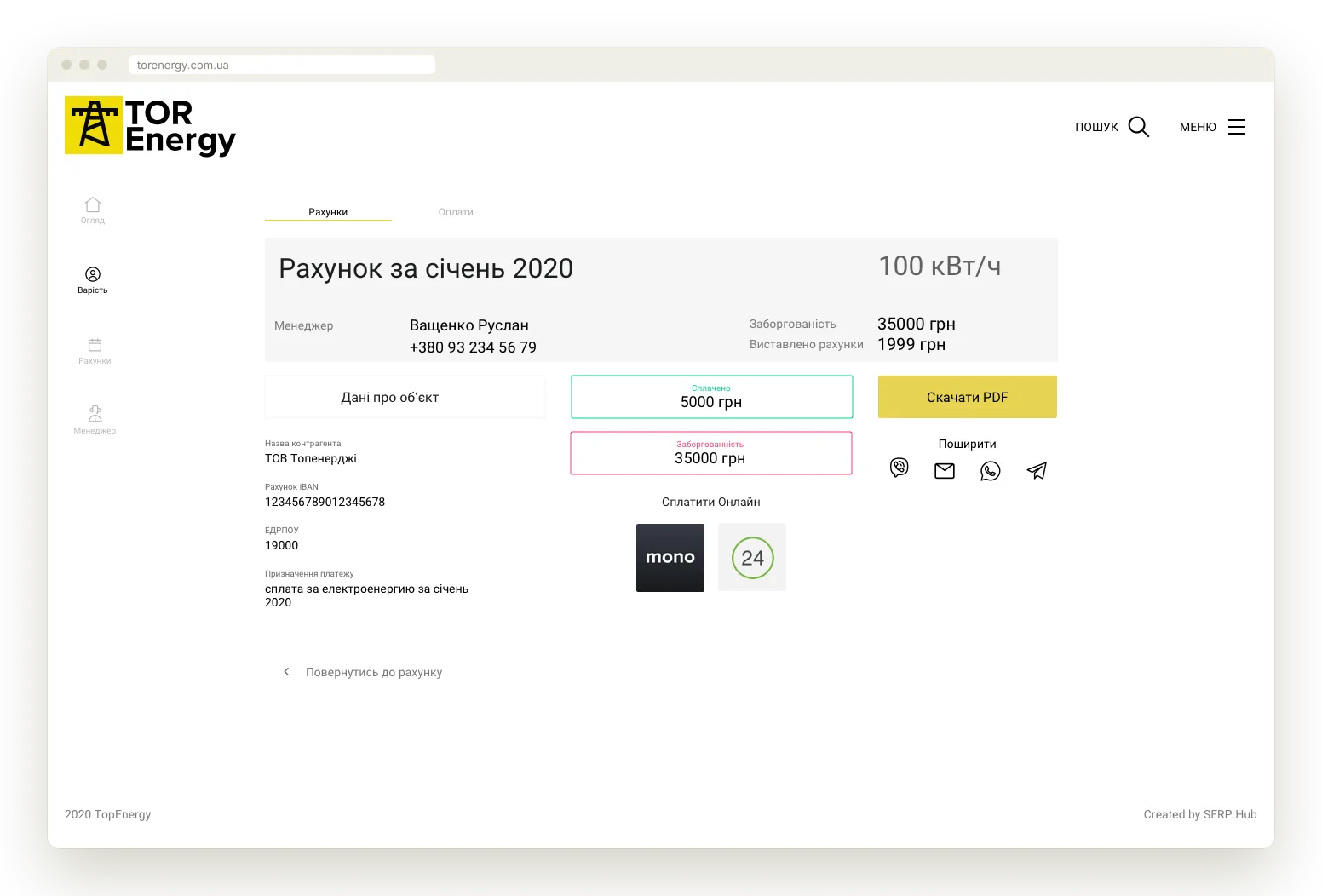Viewport: 1322px width, 896px height.
Task: Share invoice via Telegram paper-plane icon
Action: 1037,471
